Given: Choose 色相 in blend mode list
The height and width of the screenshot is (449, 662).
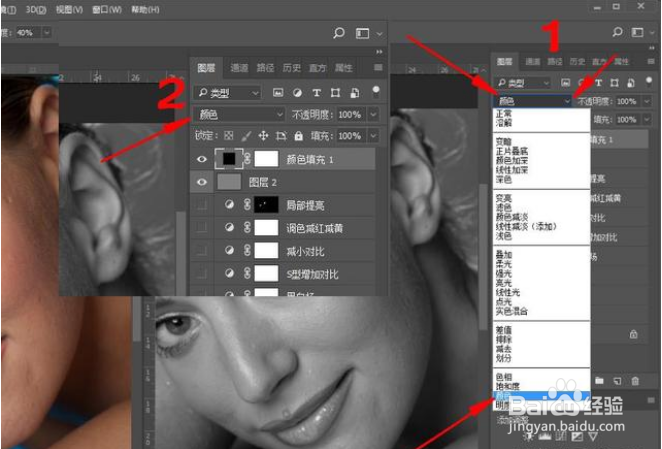Looking at the screenshot, I should (x=504, y=376).
